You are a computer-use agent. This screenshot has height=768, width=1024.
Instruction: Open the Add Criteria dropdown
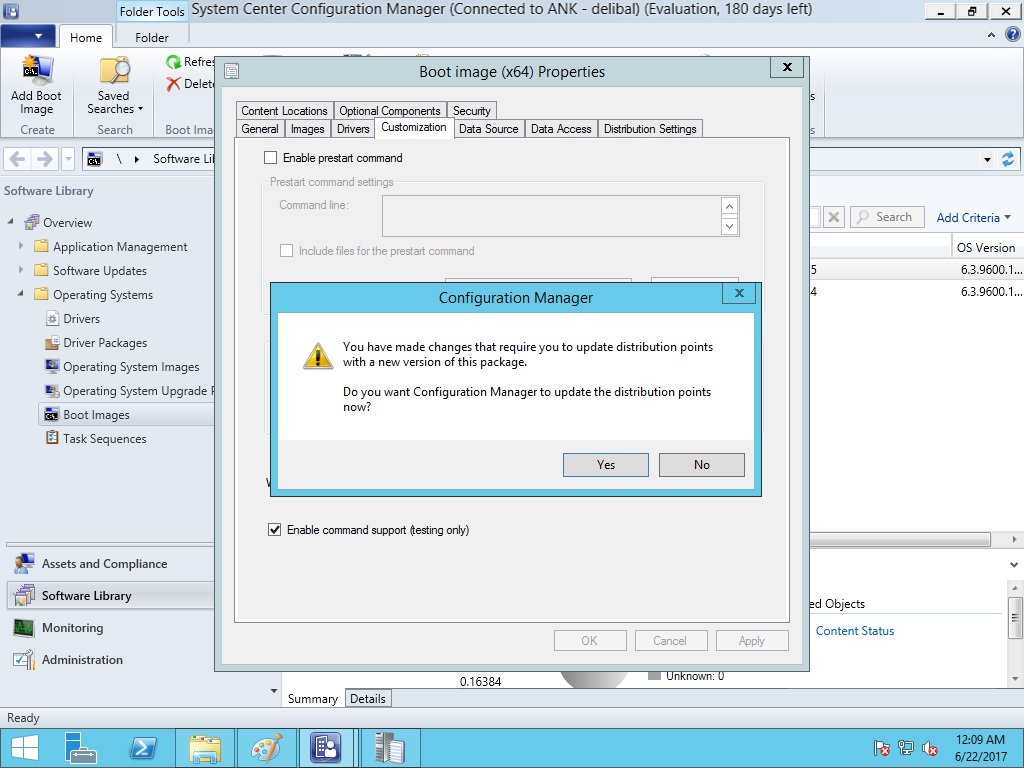(973, 217)
